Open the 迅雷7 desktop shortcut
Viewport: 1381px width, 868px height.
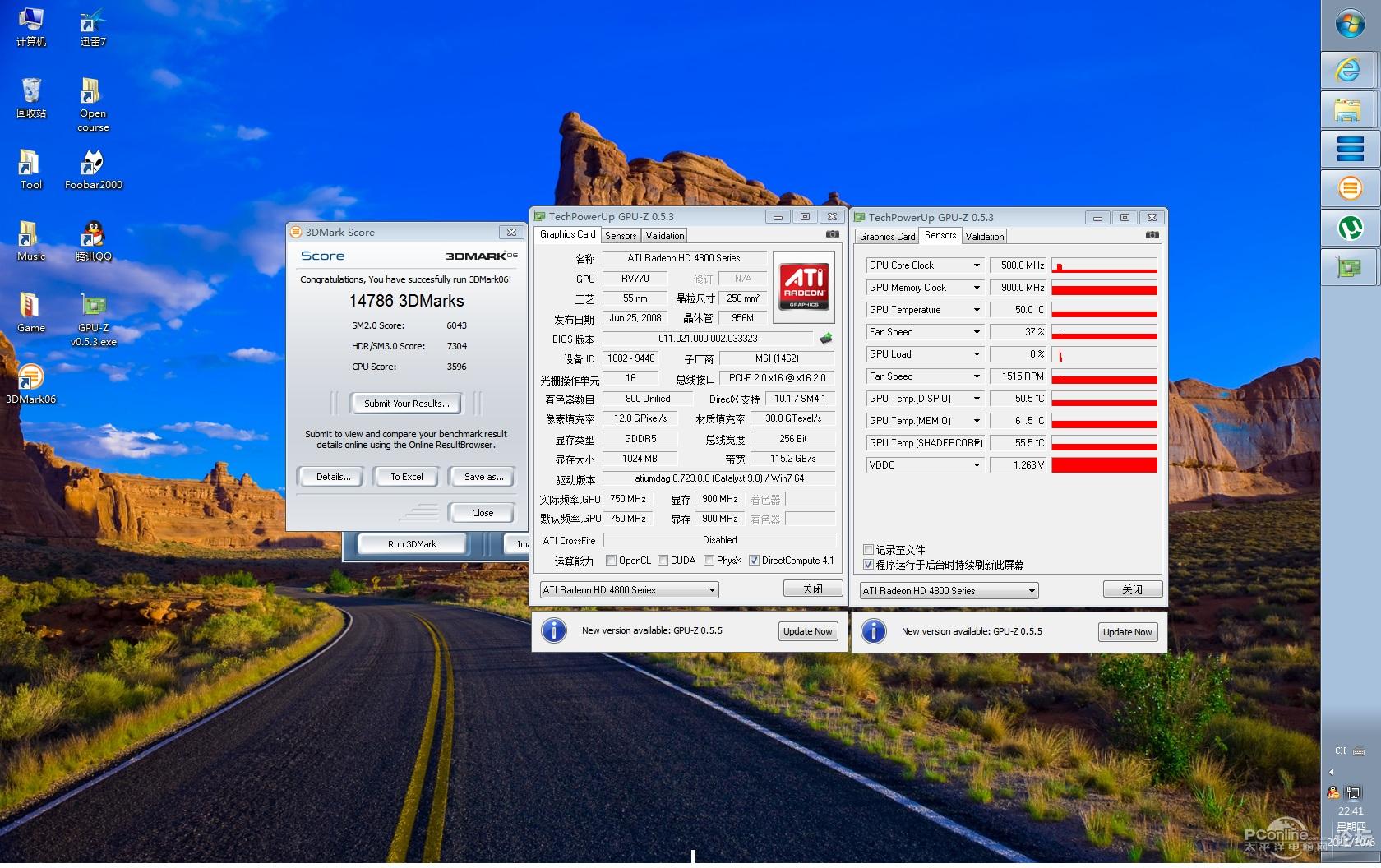pos(93,27)
